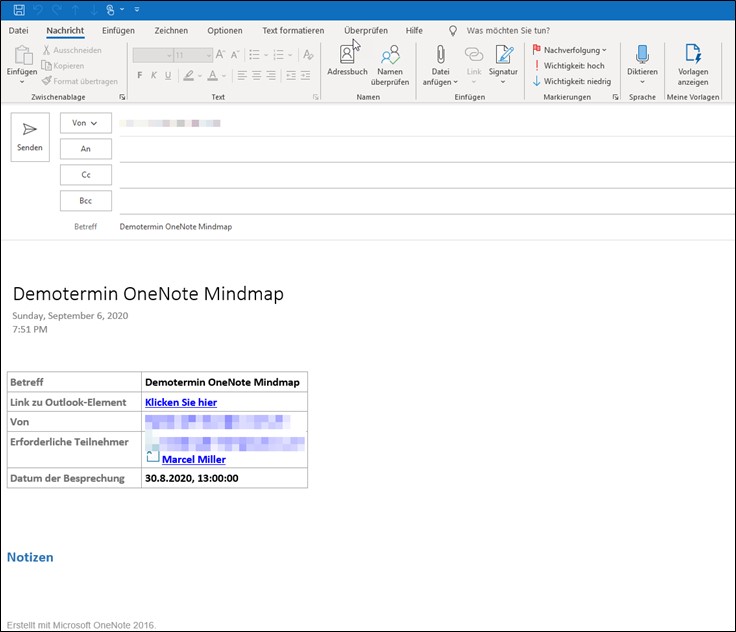Set Wichtigkeit: niedrig
The image size is (736, 632).
click(x=572, y=81)
